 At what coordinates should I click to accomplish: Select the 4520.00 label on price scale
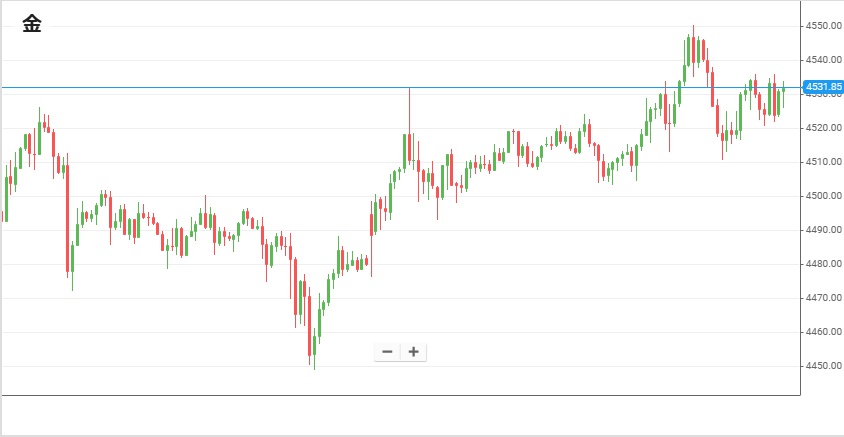823,127
